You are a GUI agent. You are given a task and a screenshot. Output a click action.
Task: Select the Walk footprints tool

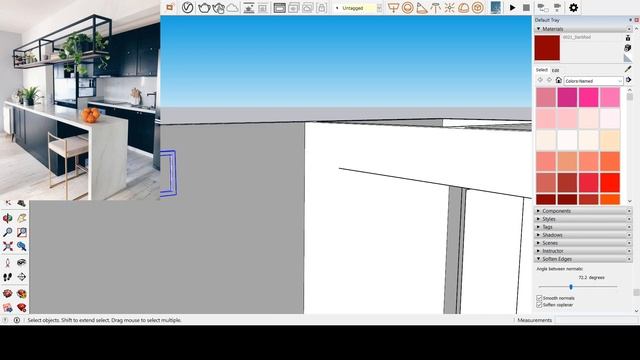[x=8, y=277]
